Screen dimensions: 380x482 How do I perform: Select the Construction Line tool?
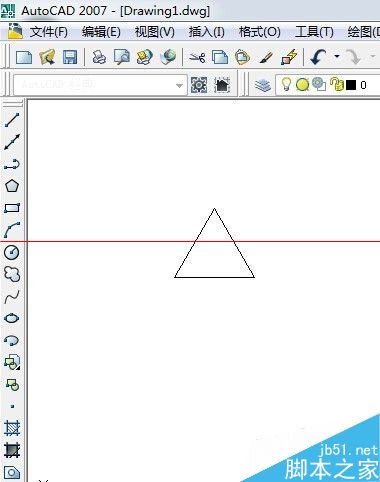tap(12, 142)
